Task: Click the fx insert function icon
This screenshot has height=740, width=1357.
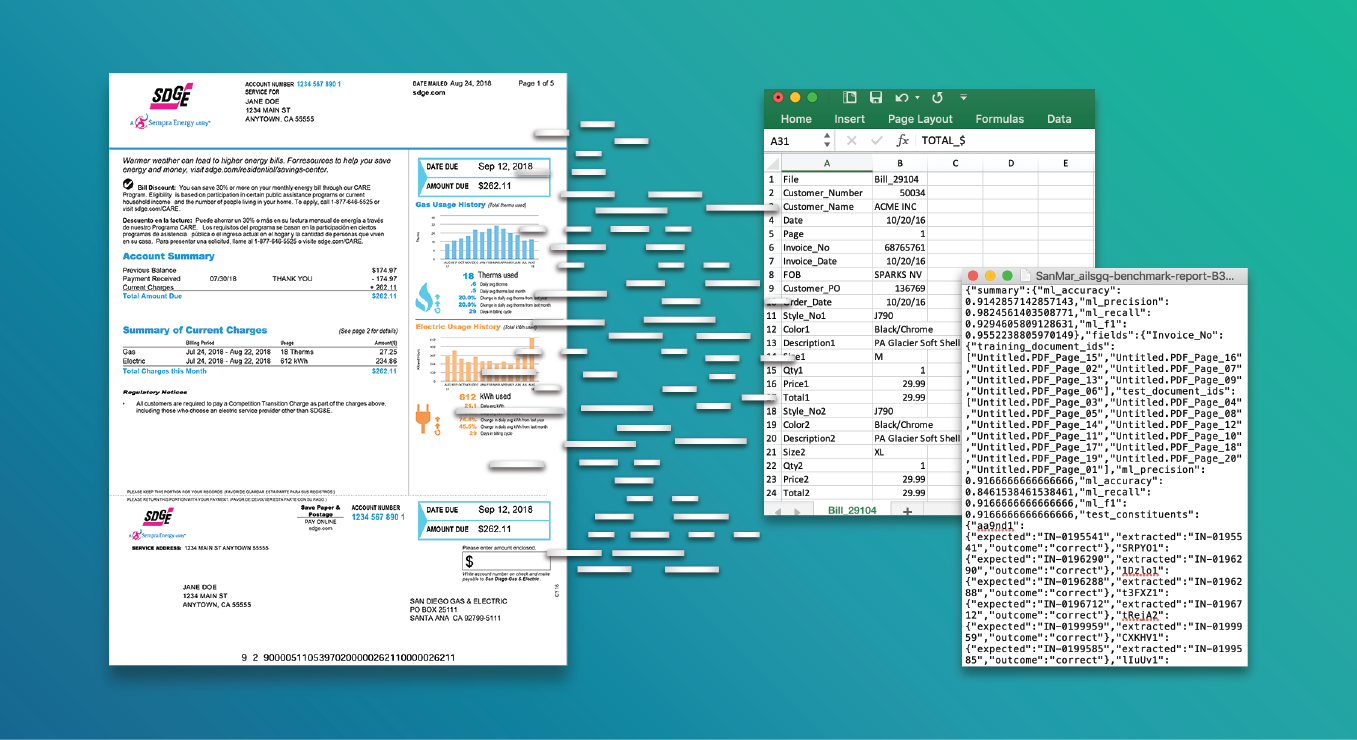Action: [x=902, y=141]
